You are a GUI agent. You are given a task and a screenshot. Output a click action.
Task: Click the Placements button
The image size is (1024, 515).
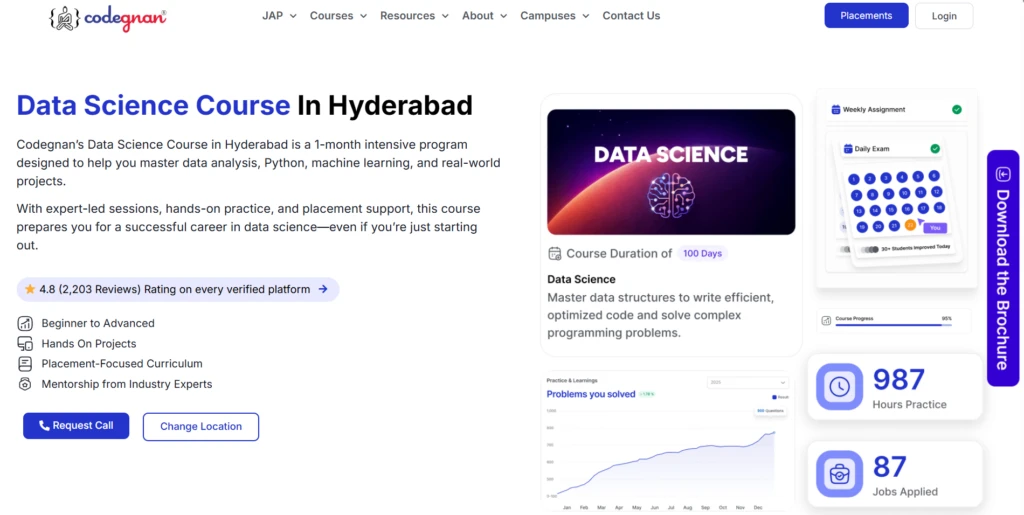click(866, 16)
